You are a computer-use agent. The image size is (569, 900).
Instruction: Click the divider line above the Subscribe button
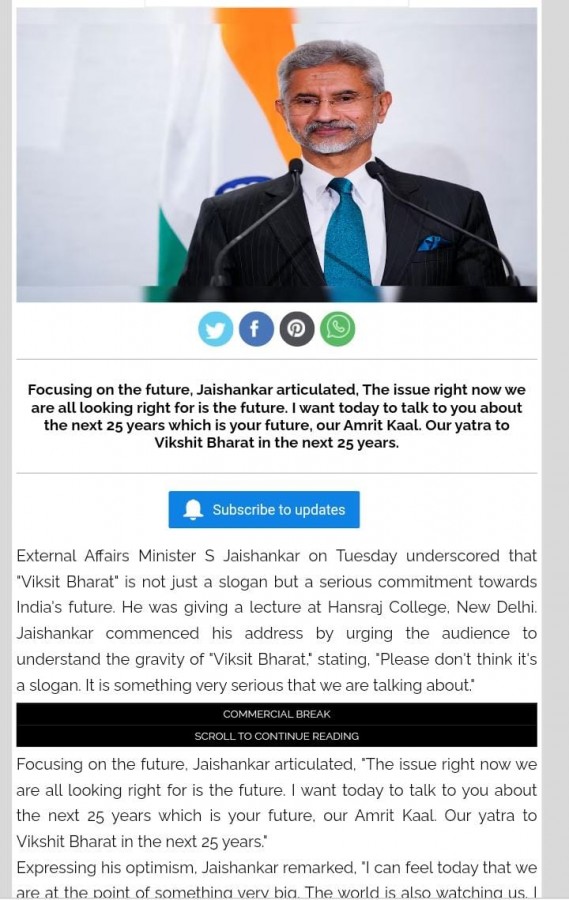click(276, 474)
